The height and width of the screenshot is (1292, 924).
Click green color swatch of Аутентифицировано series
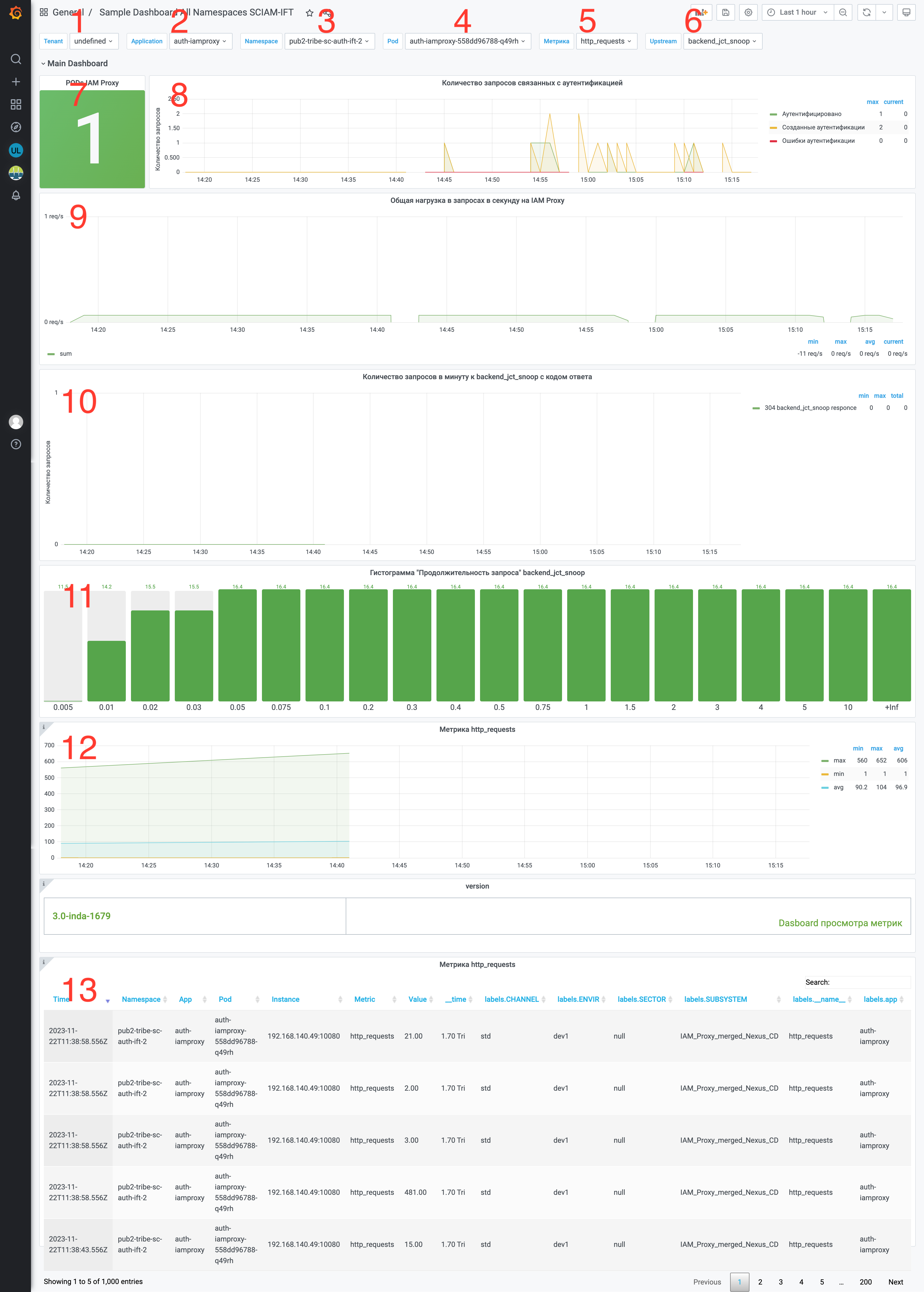coord(773,114)
